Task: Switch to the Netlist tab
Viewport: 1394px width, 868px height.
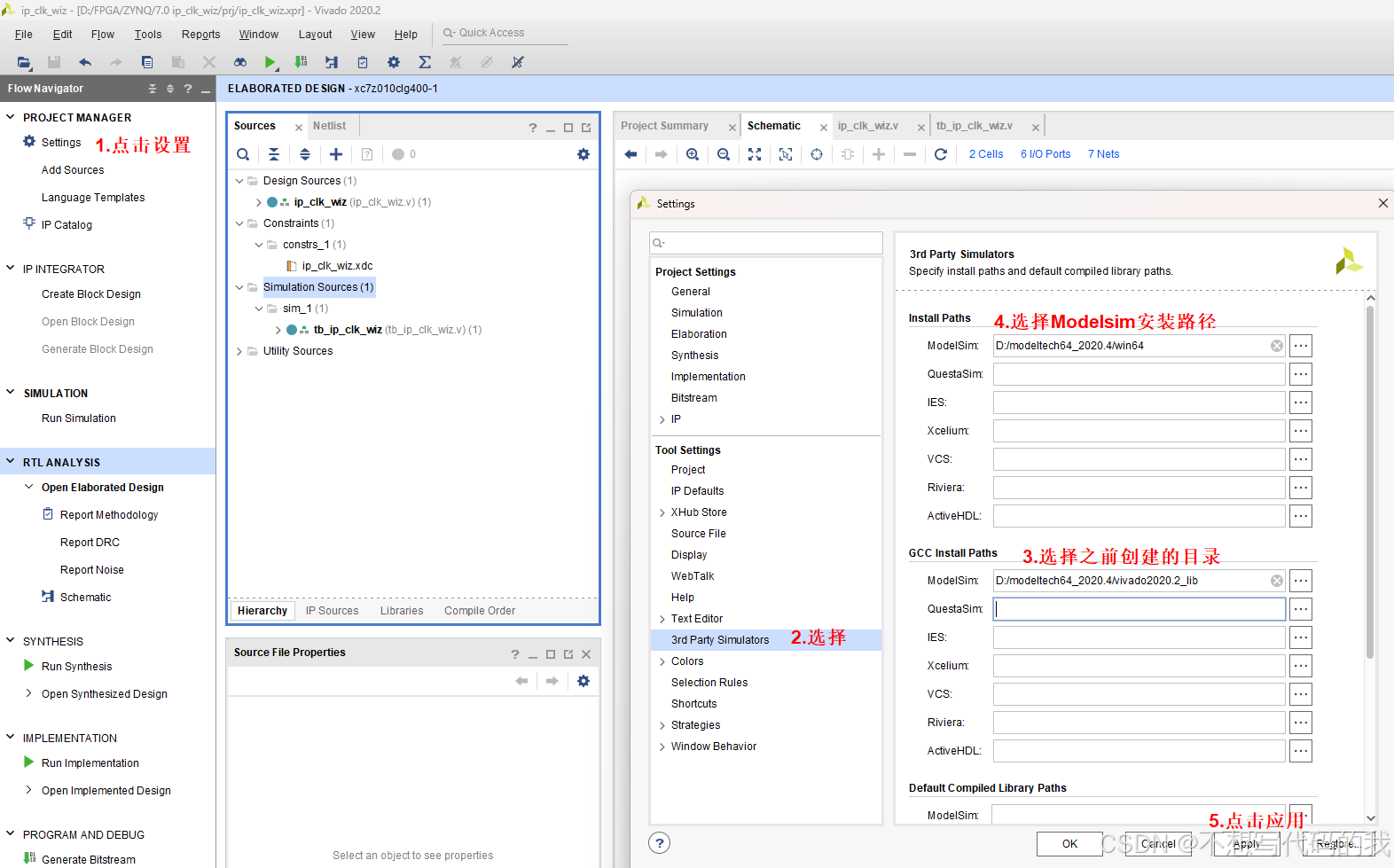Action: 329,126
